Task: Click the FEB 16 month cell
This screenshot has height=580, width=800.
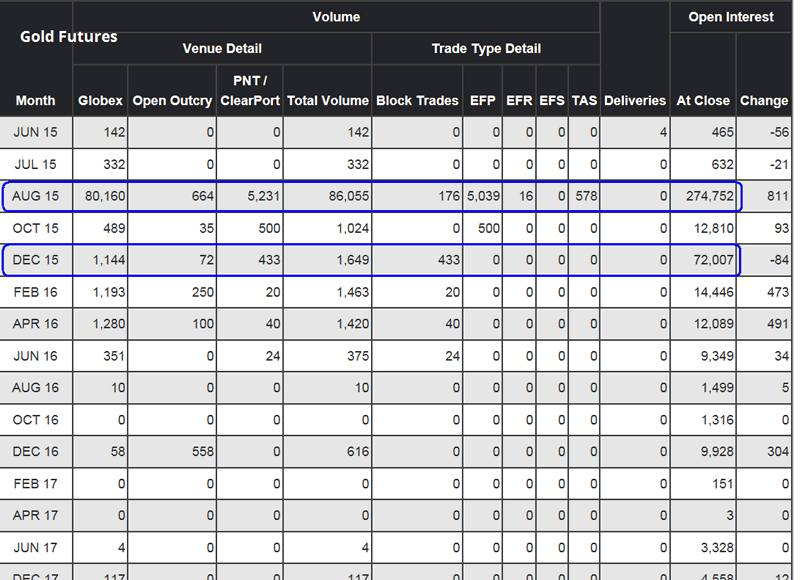Action: (36, 293)
